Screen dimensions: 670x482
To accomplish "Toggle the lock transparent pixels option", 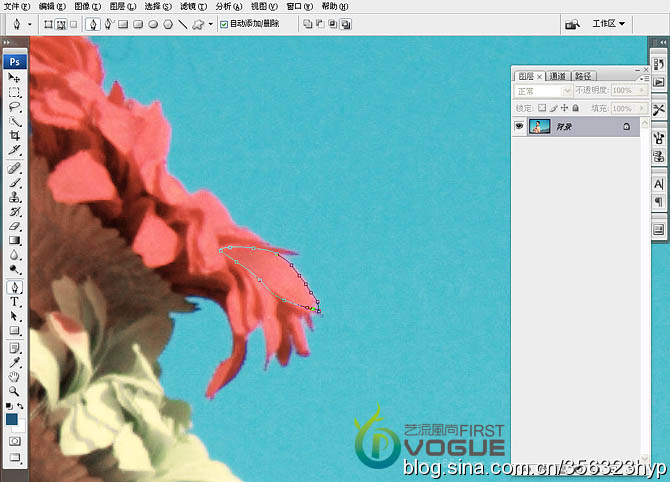I will coord(542,108).
